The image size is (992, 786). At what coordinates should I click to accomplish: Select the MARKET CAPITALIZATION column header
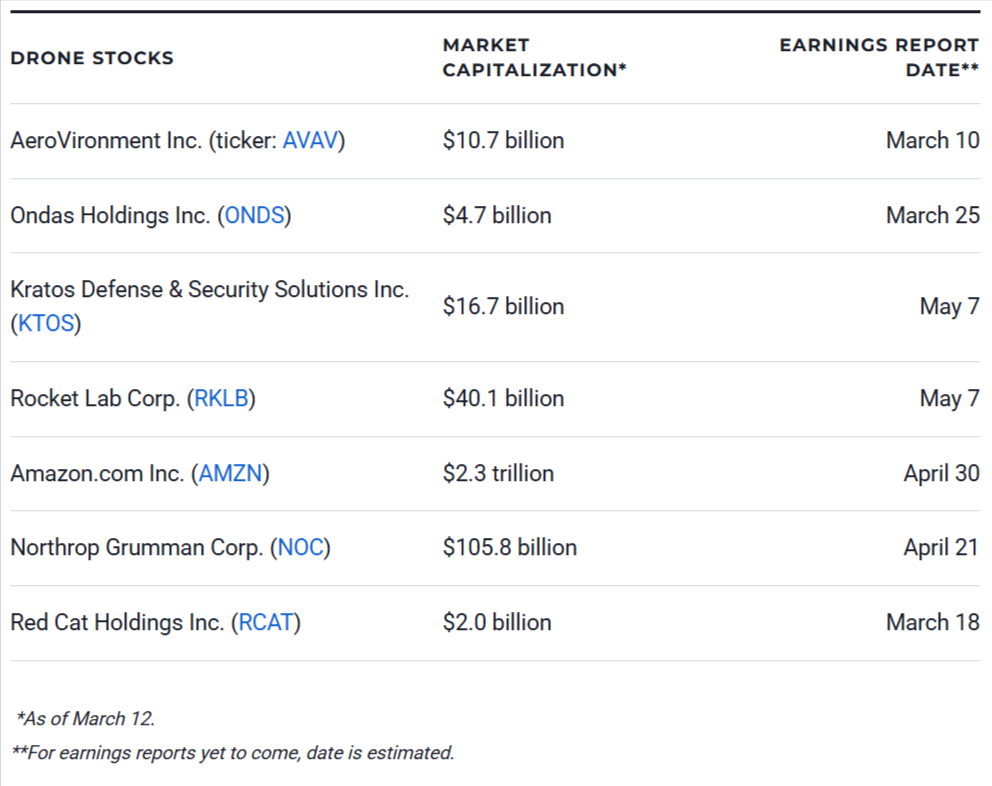click(x=533, y=58)
